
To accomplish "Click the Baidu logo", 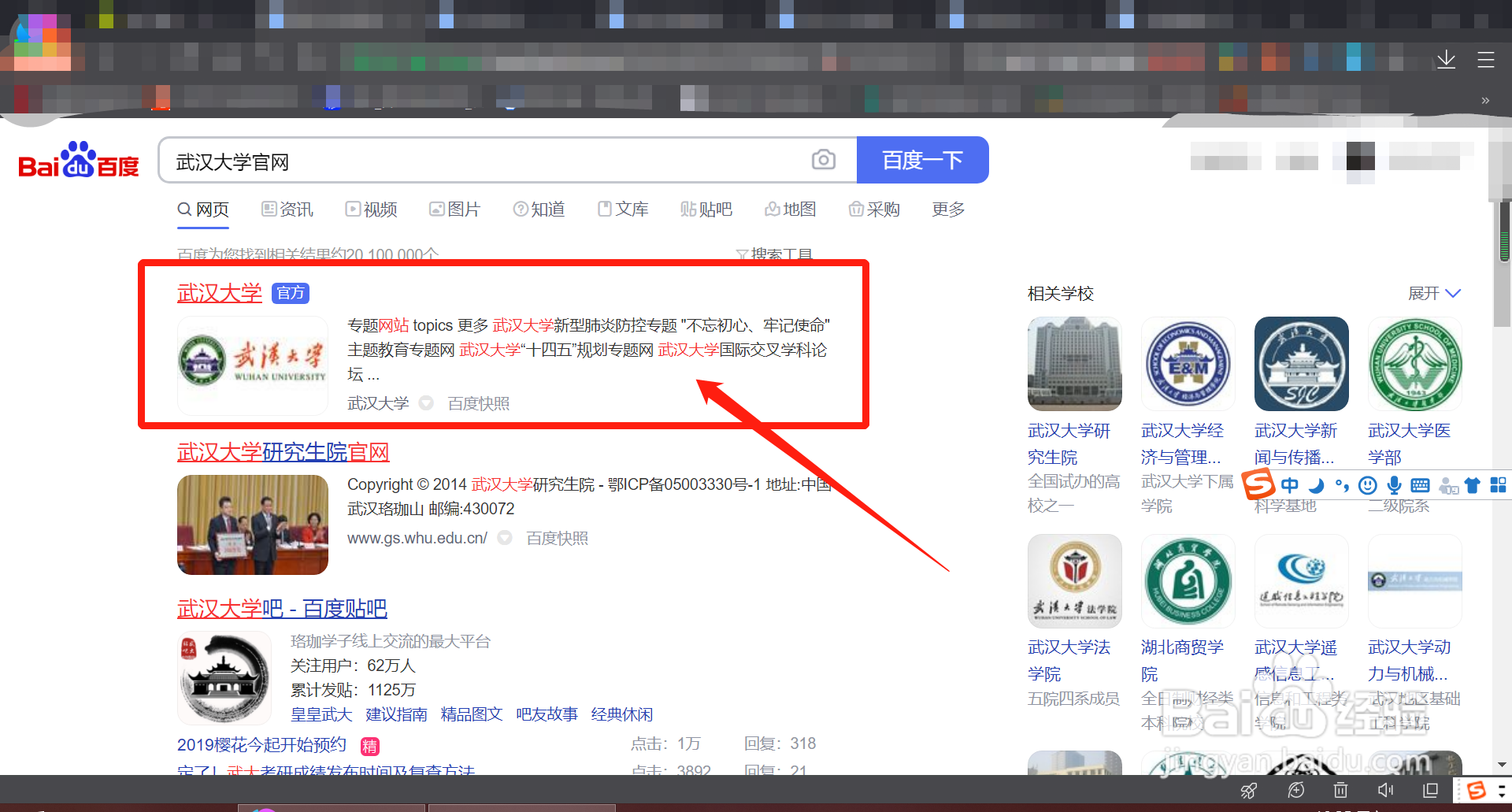I will pyautogui.click(x=79, y=160).
